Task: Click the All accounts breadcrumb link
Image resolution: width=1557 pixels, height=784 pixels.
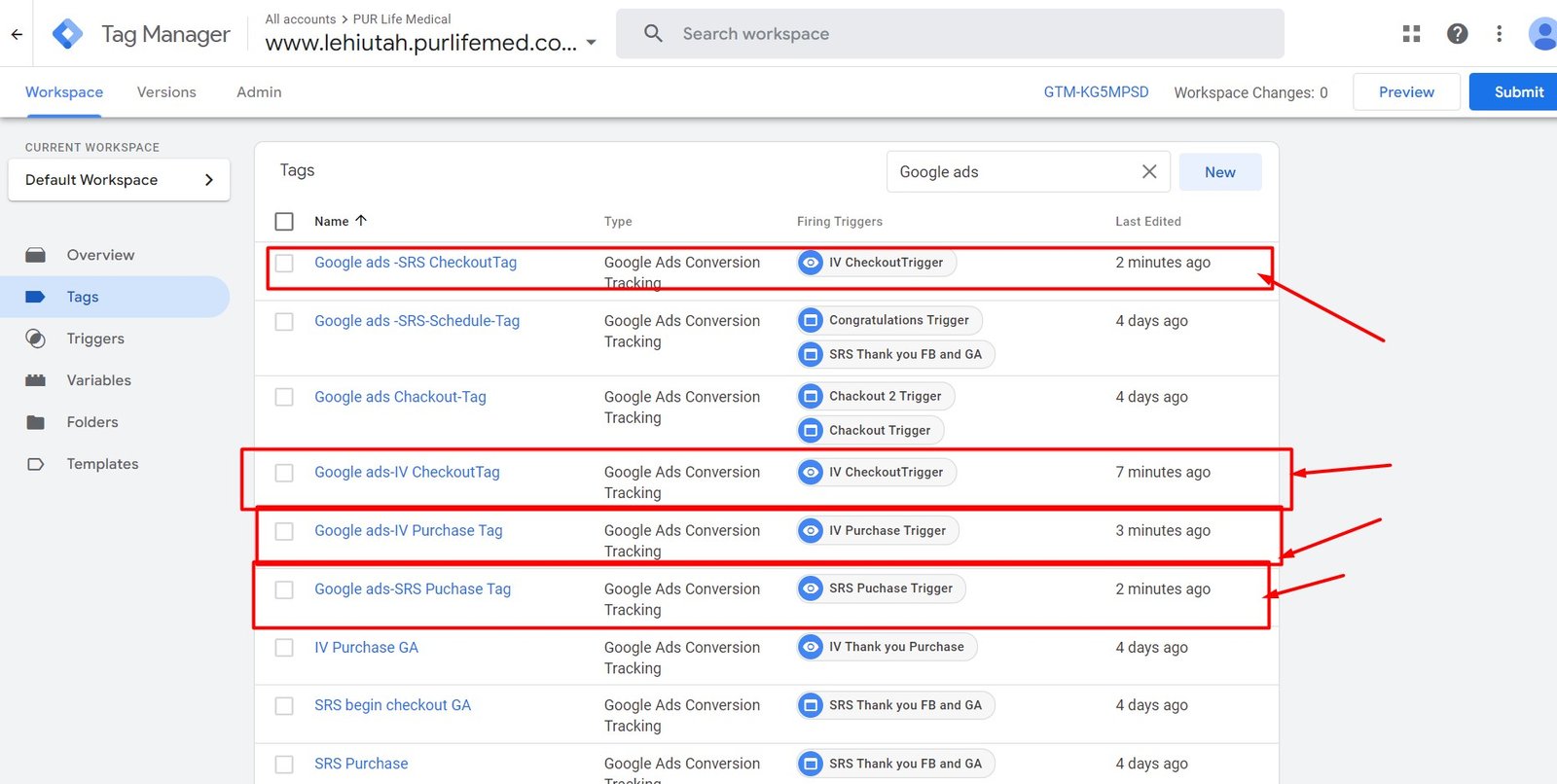Action: [301, 19]
